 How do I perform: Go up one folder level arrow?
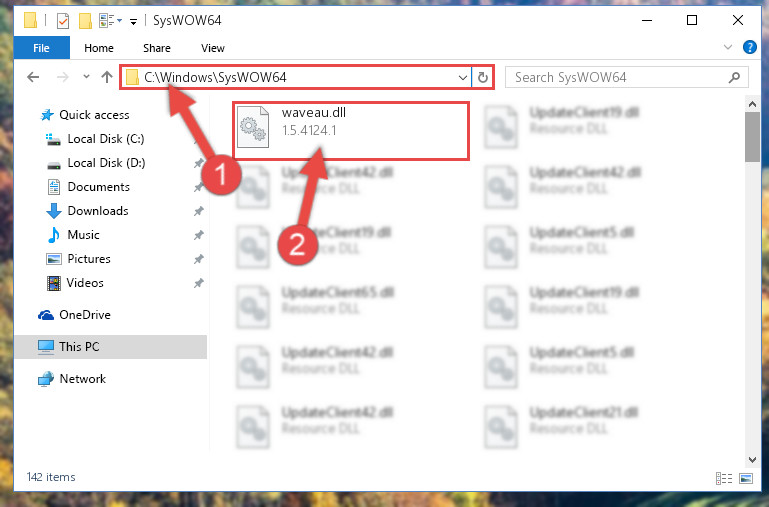tap(107, 77)
